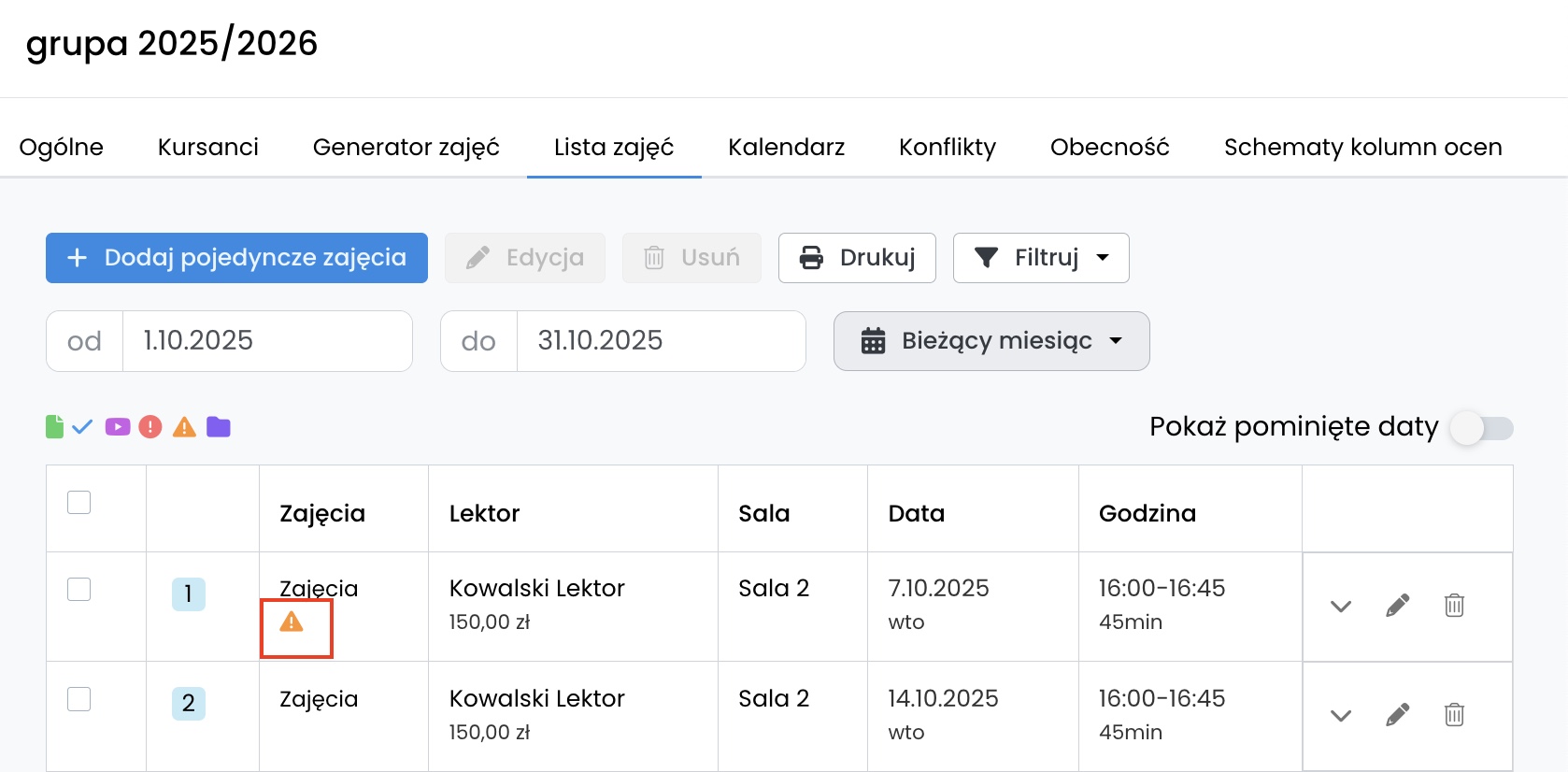
Task: Switch to the Kalendarz tab
Action: pos(786,148)
